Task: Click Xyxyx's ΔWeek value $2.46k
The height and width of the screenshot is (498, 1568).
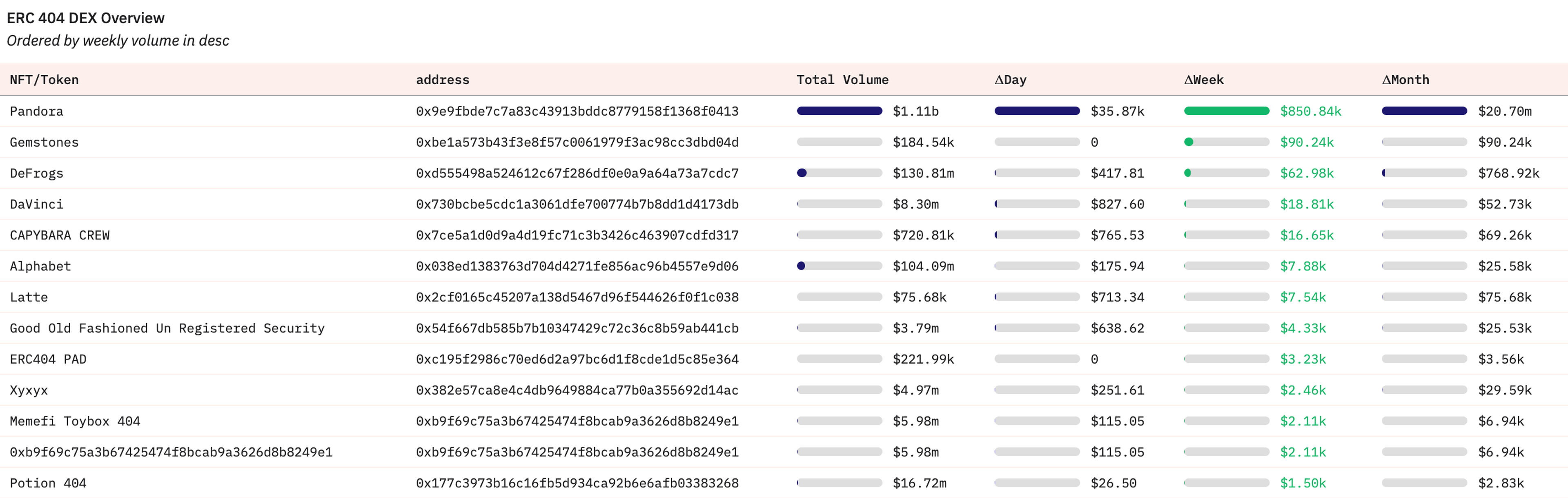Action: tap(1303, 390)
